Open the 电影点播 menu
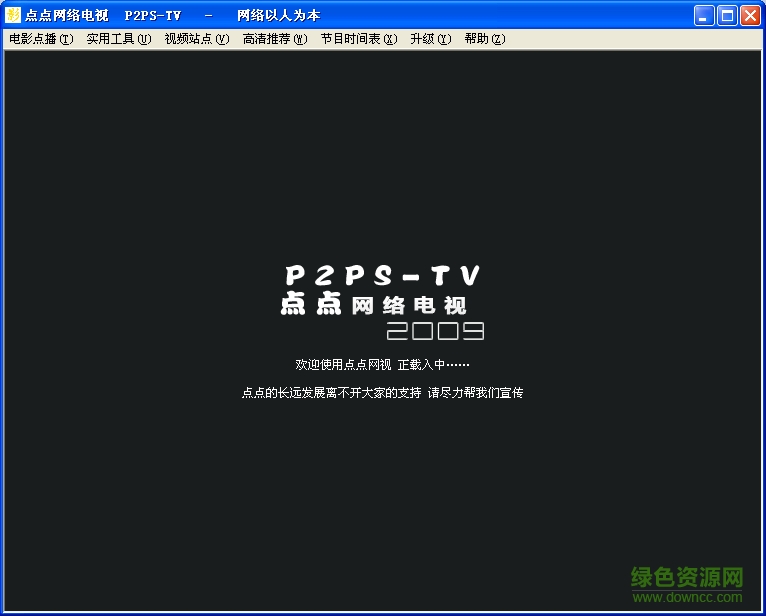 pos(41,39)
